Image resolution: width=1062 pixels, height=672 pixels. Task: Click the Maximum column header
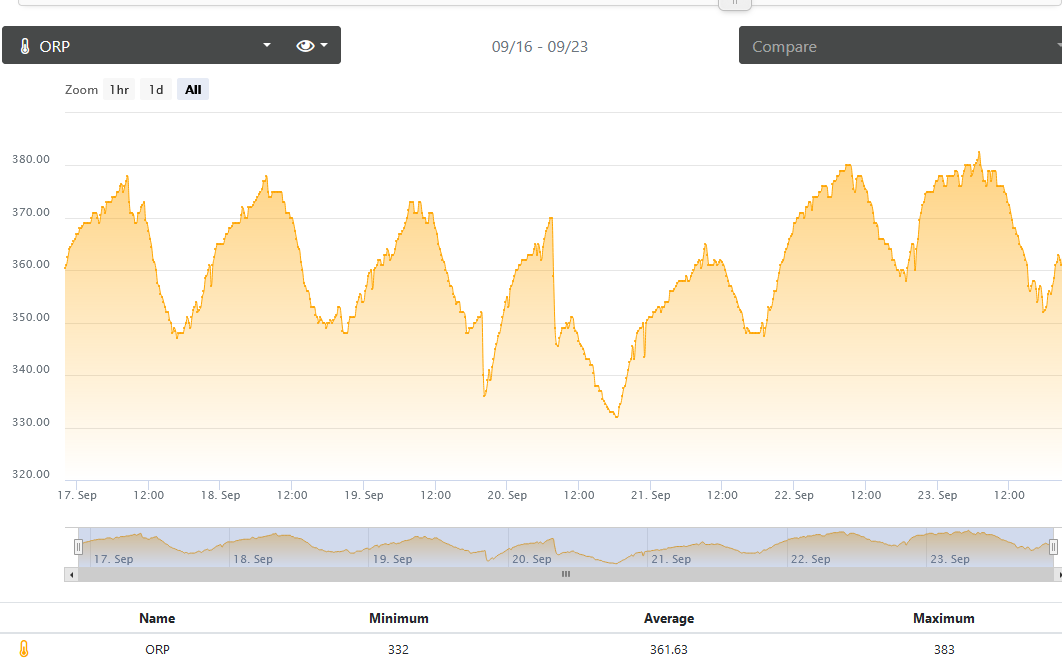(x=943, y=618)
